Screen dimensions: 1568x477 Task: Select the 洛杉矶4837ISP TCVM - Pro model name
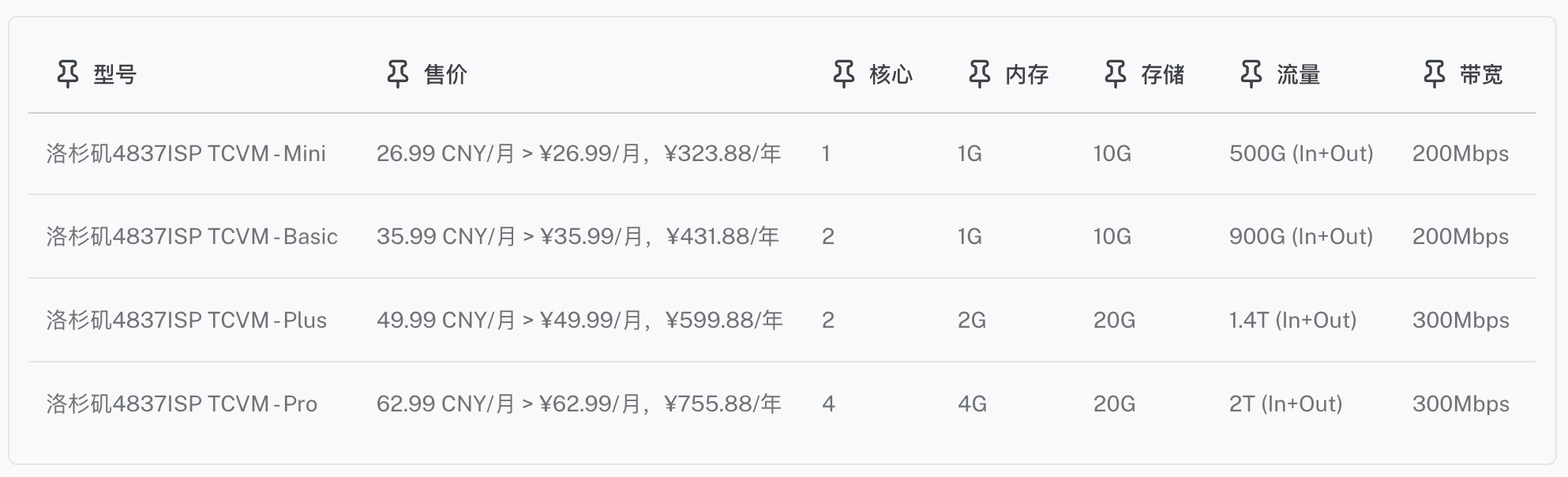tap(182, 404)
